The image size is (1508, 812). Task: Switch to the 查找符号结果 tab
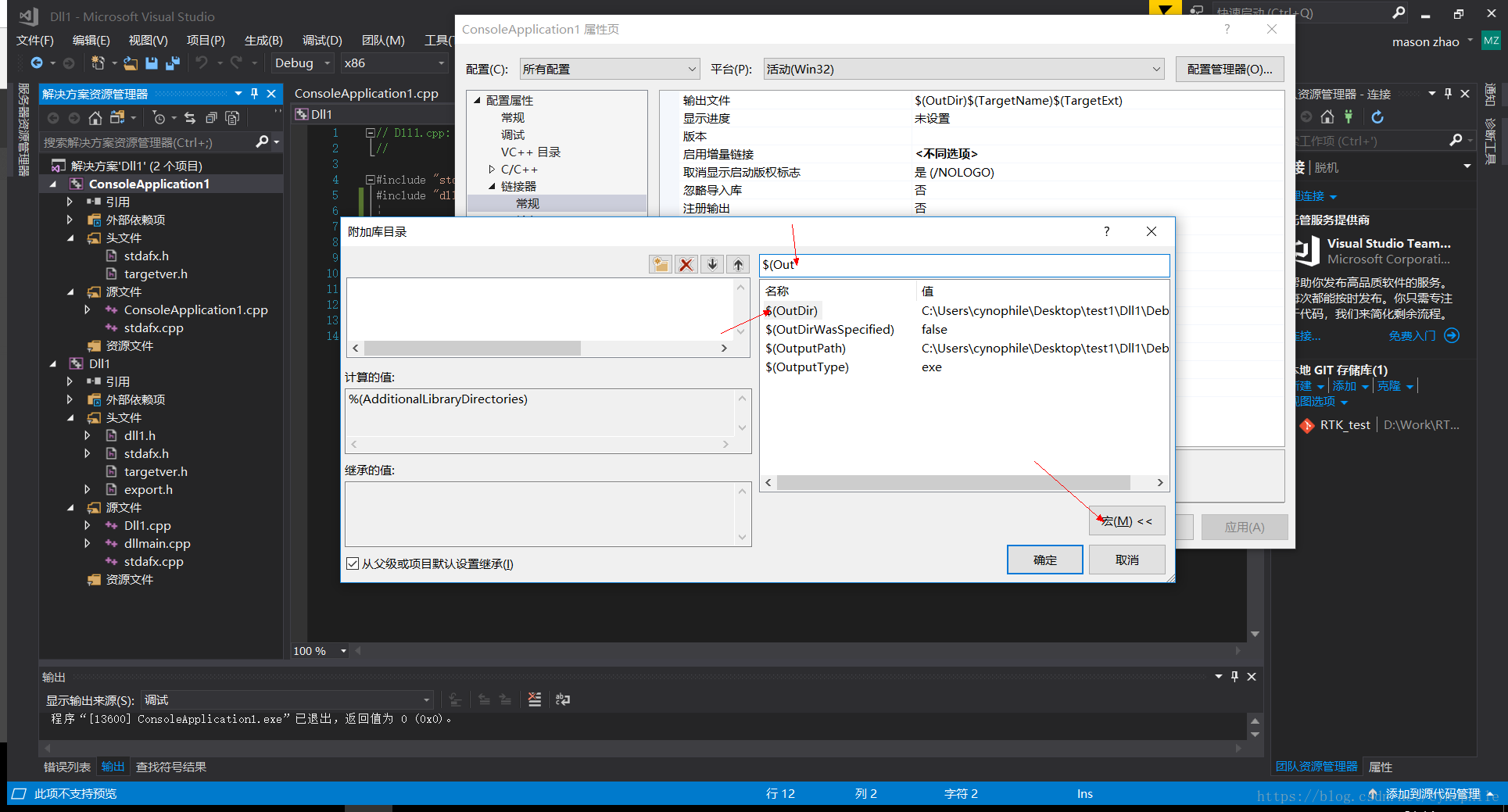[171, 767]
